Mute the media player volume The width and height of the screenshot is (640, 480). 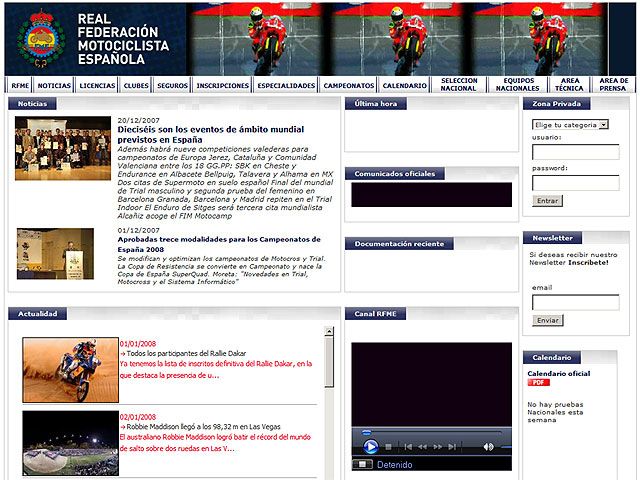pyautogui.click(x=488, y=447)
